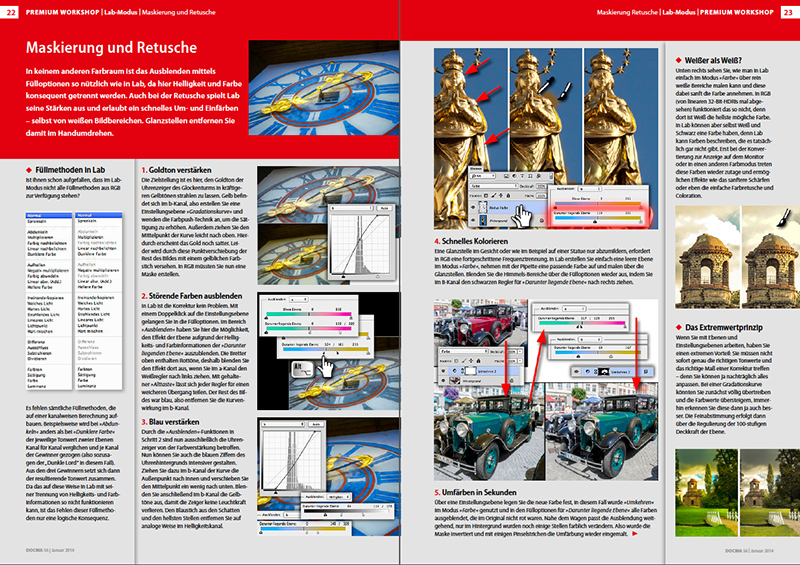This screenshot has height=565, width=800.
Task: Click lock all padlock icon in statue panel
Action: [x=508, y=195]
